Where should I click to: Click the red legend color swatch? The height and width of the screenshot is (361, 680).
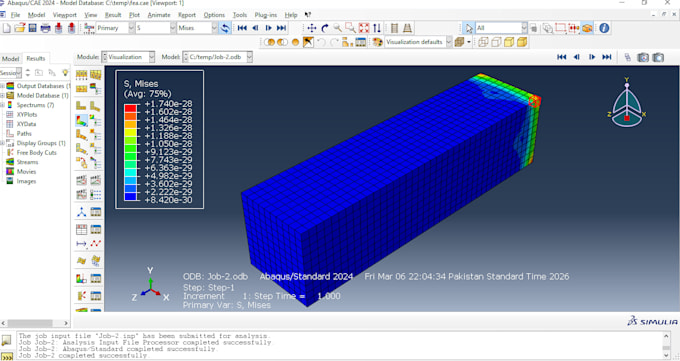click(130, 108)
